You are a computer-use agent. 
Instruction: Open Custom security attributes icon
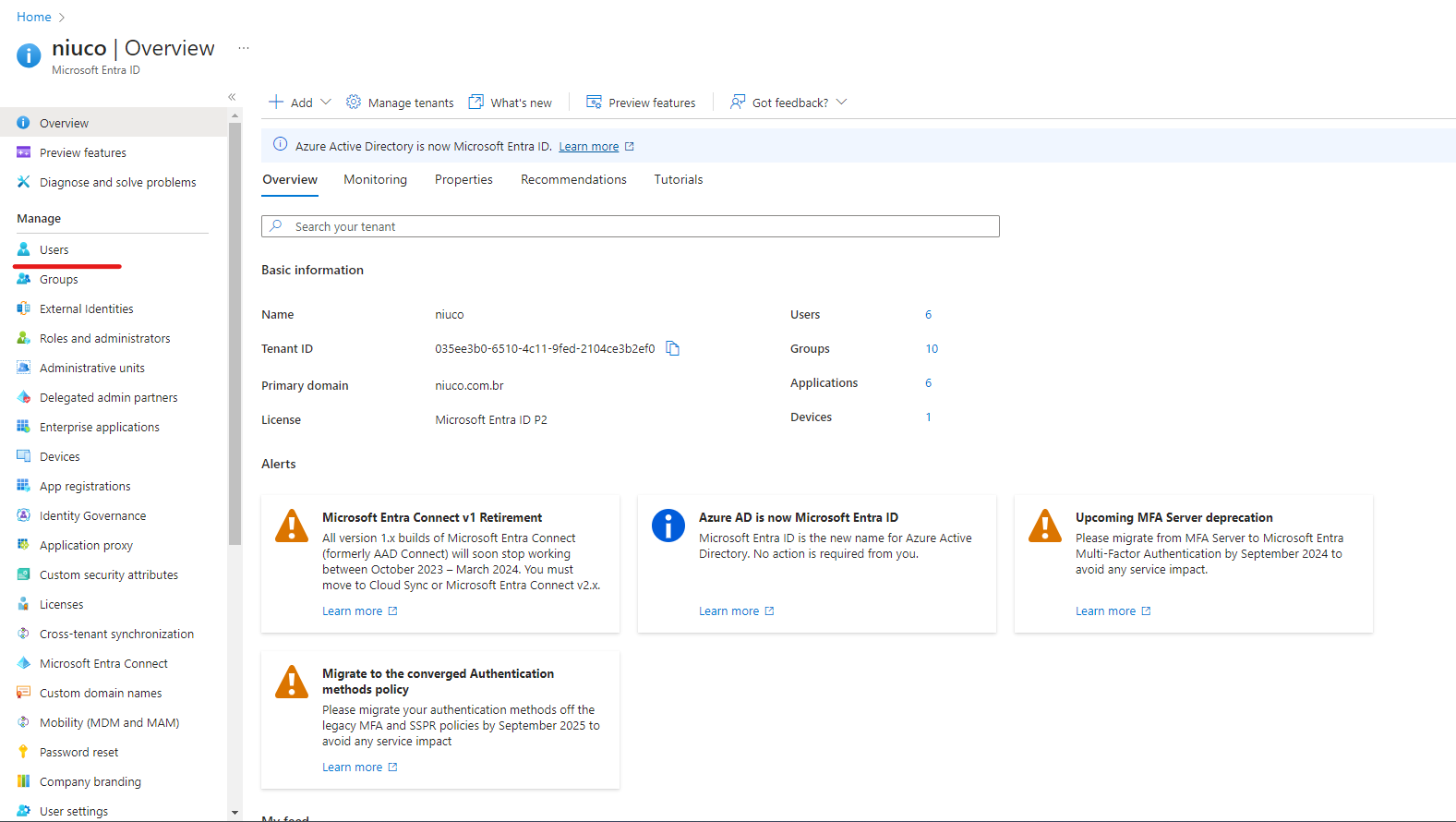24,574
